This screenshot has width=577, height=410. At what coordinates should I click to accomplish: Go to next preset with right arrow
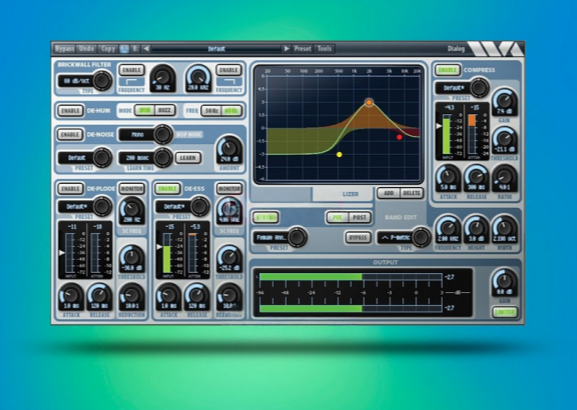click(x=286, y=49)
